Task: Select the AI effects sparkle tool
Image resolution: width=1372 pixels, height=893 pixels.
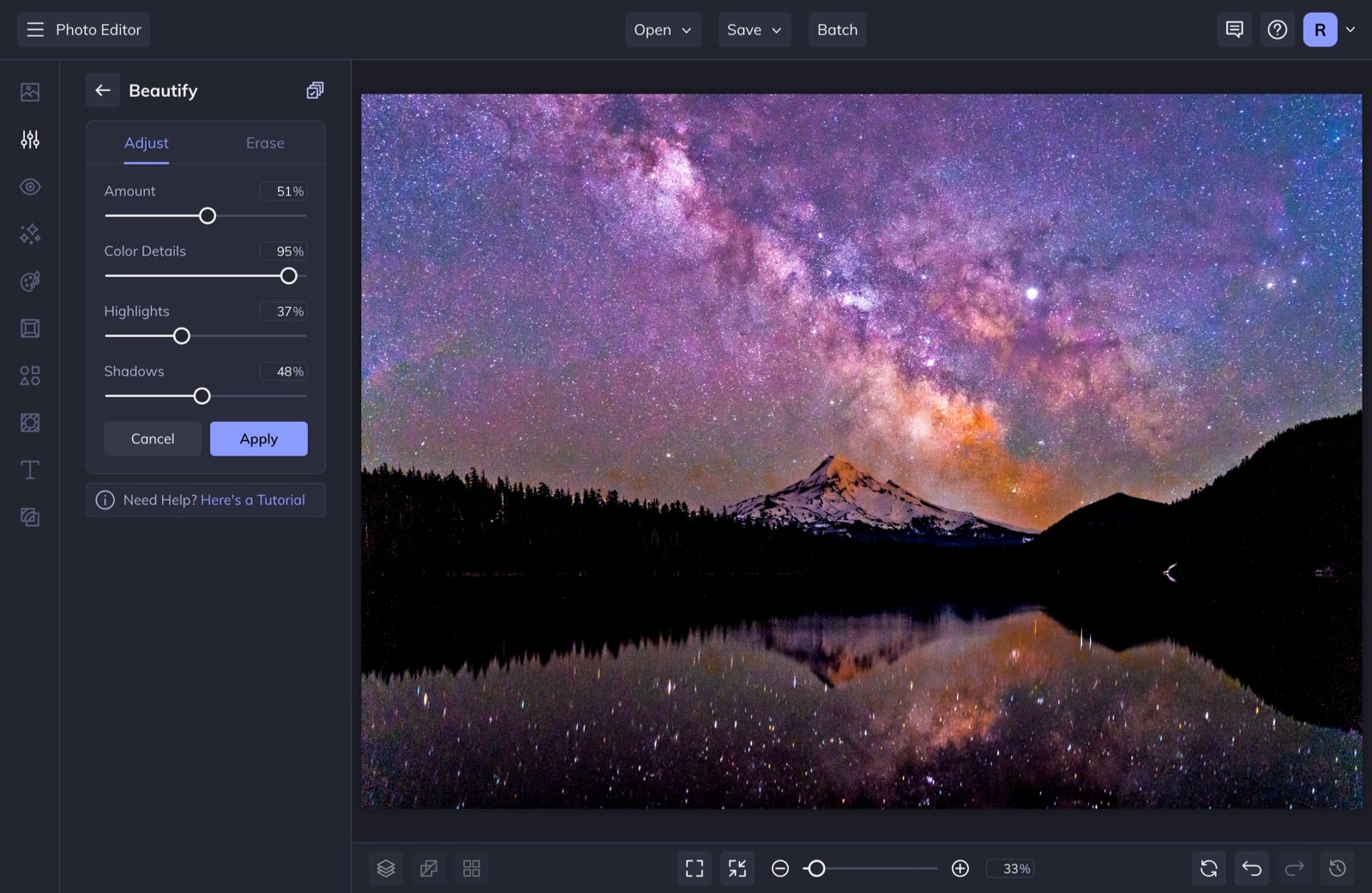Action: click(x=29, y=233)
